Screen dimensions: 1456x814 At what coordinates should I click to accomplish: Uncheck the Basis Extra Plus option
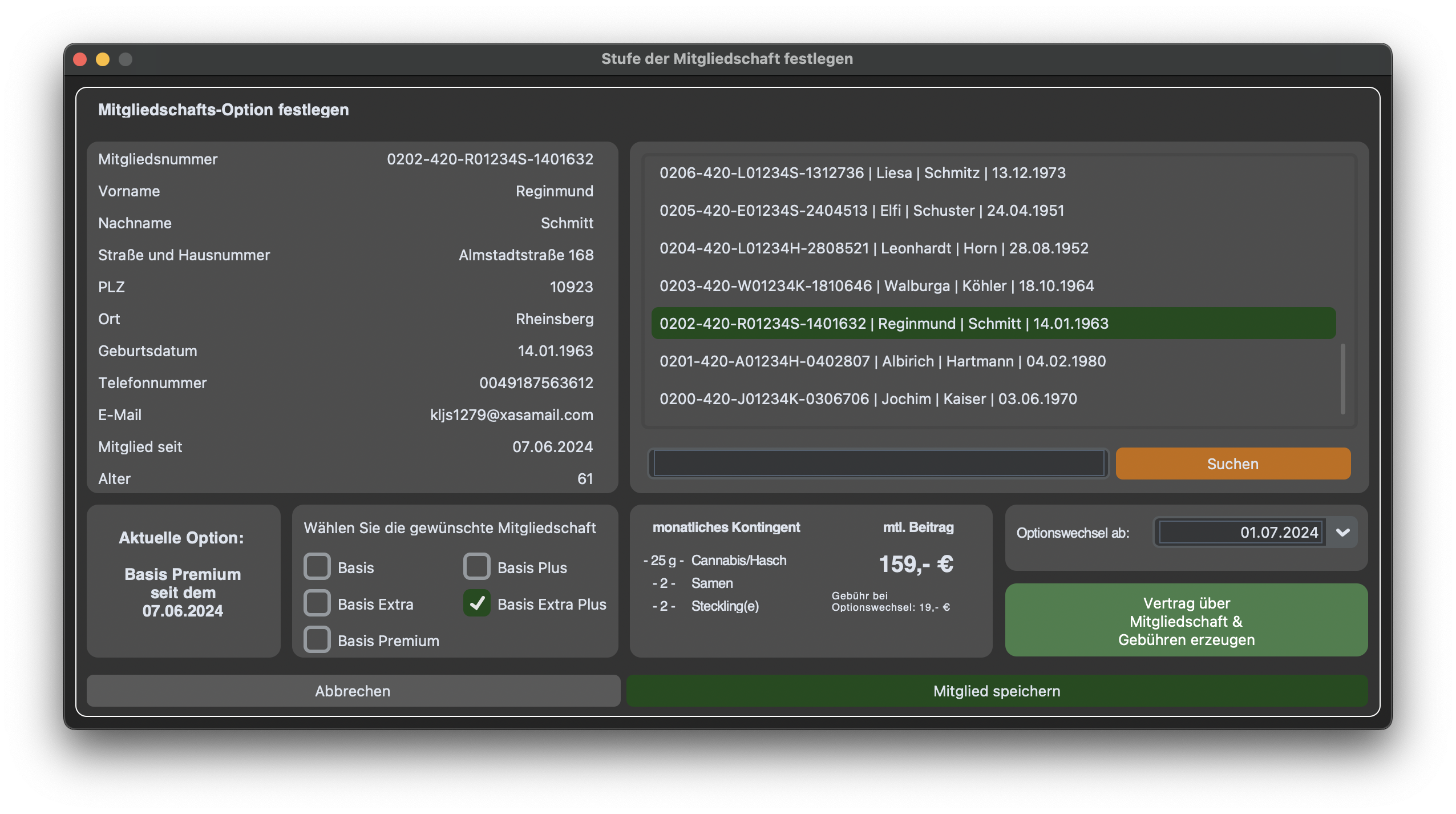477,603
